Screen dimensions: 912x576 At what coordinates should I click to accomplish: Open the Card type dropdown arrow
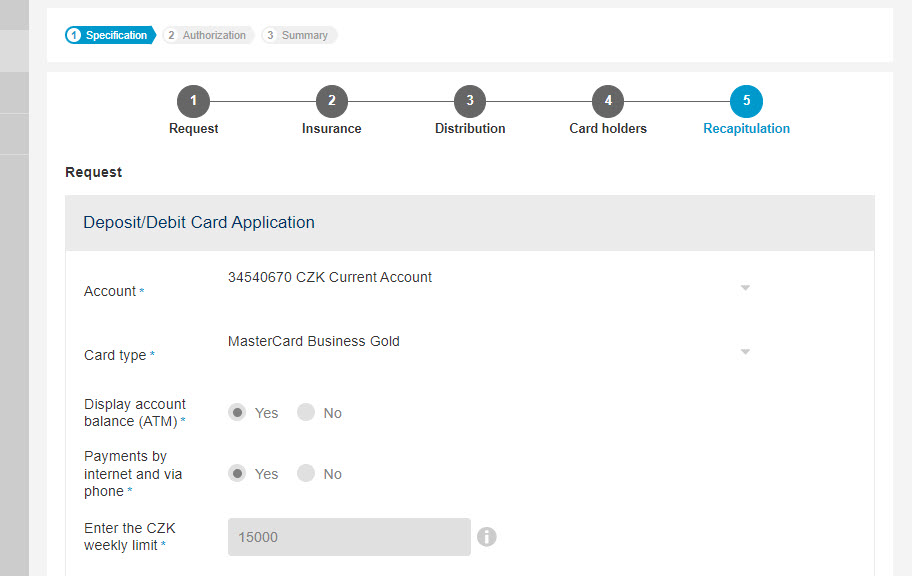tap(745, 352)
